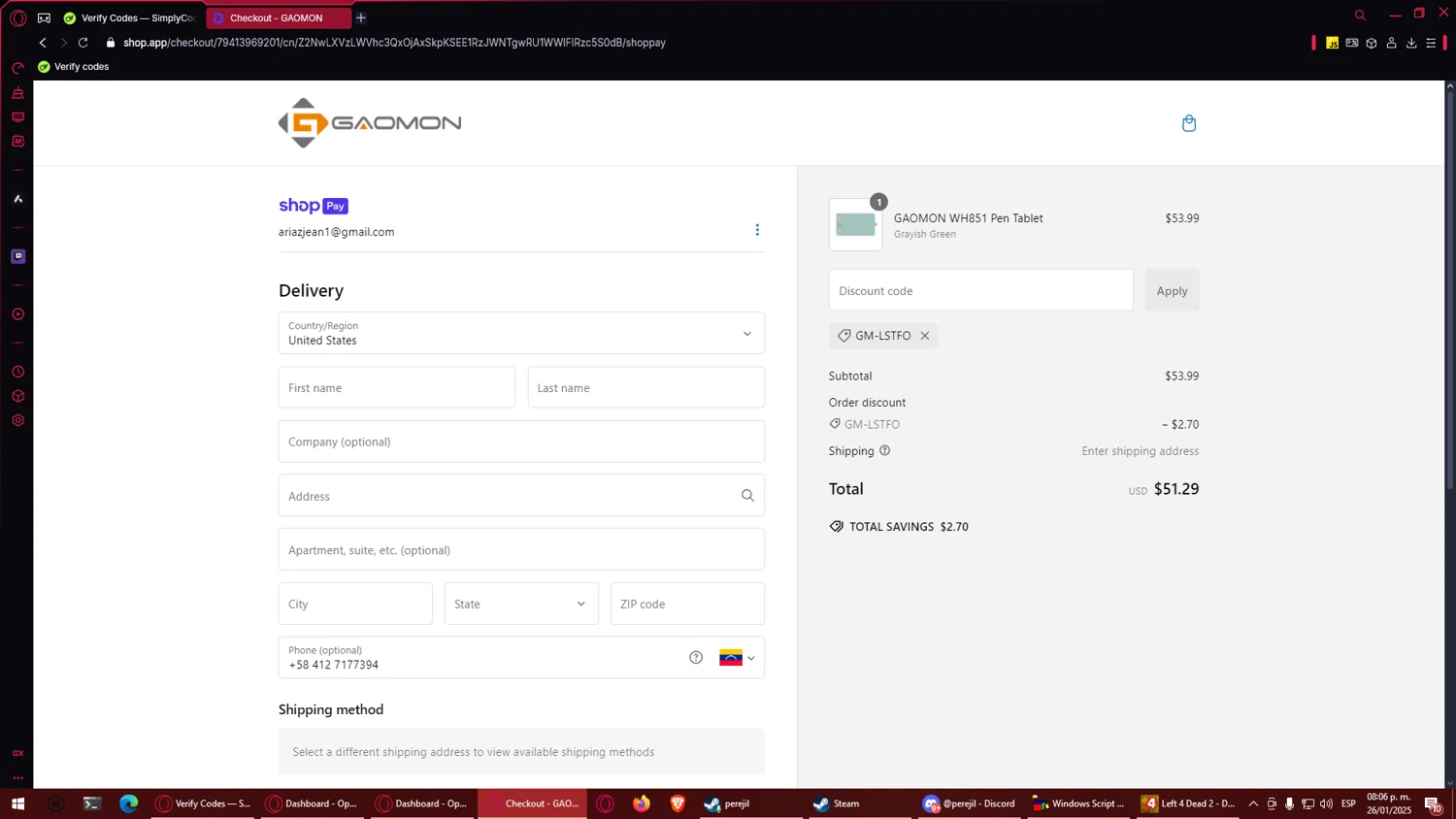Open the profile icon in browser toolbar
The image size is (1456, 819).
coord(1391,43)
